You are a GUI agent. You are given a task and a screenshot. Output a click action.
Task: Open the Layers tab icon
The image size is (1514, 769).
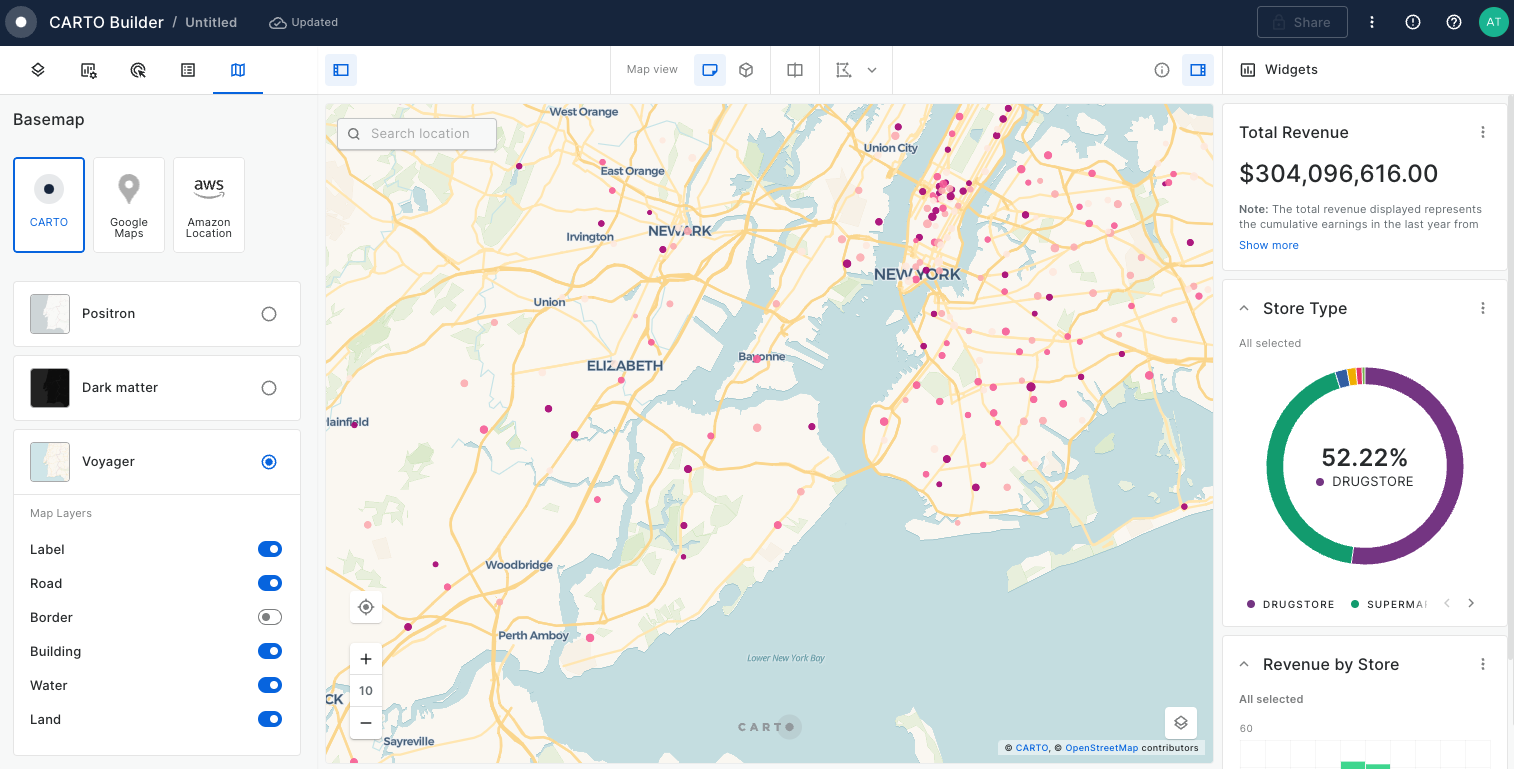coord(38,70)
